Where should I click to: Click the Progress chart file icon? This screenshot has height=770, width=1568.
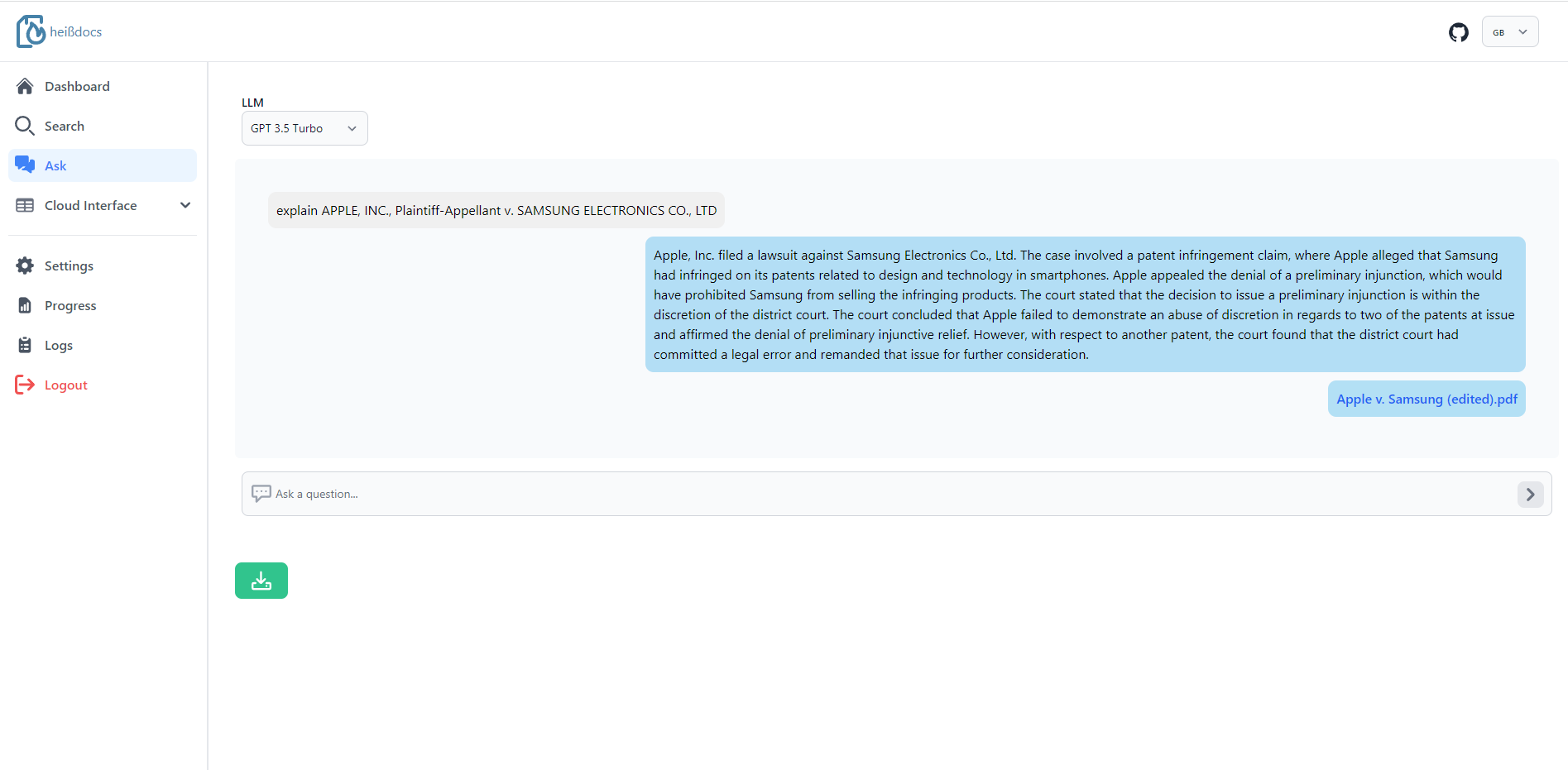pyautogui.click(x=25, y=305)
